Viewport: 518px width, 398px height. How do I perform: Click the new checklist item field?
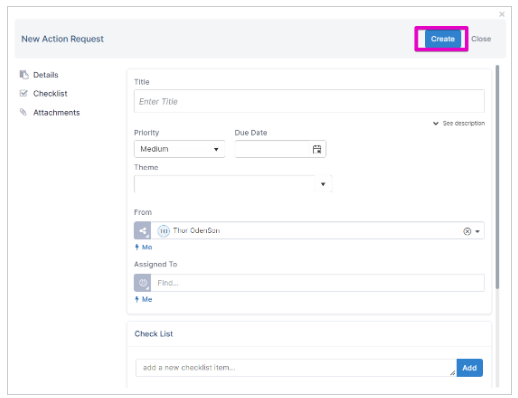tap(296, 368)
